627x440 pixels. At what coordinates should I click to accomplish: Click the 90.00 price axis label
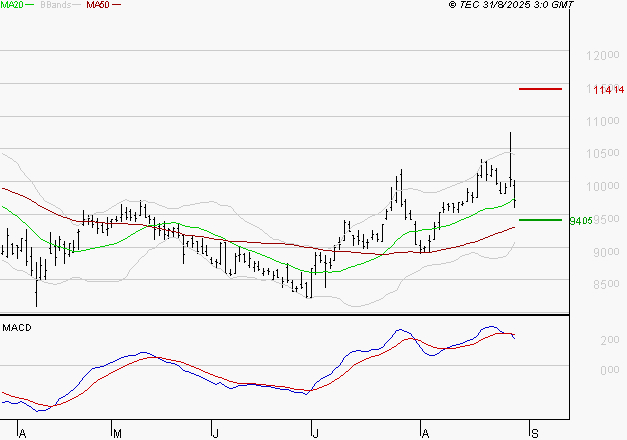coord(606,252)
